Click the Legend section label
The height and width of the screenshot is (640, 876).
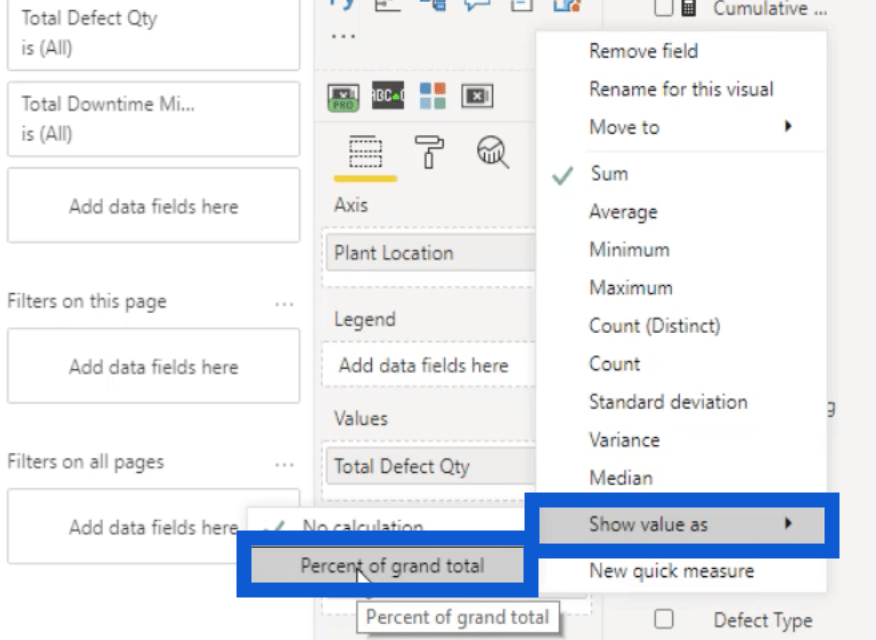[365, 319]
